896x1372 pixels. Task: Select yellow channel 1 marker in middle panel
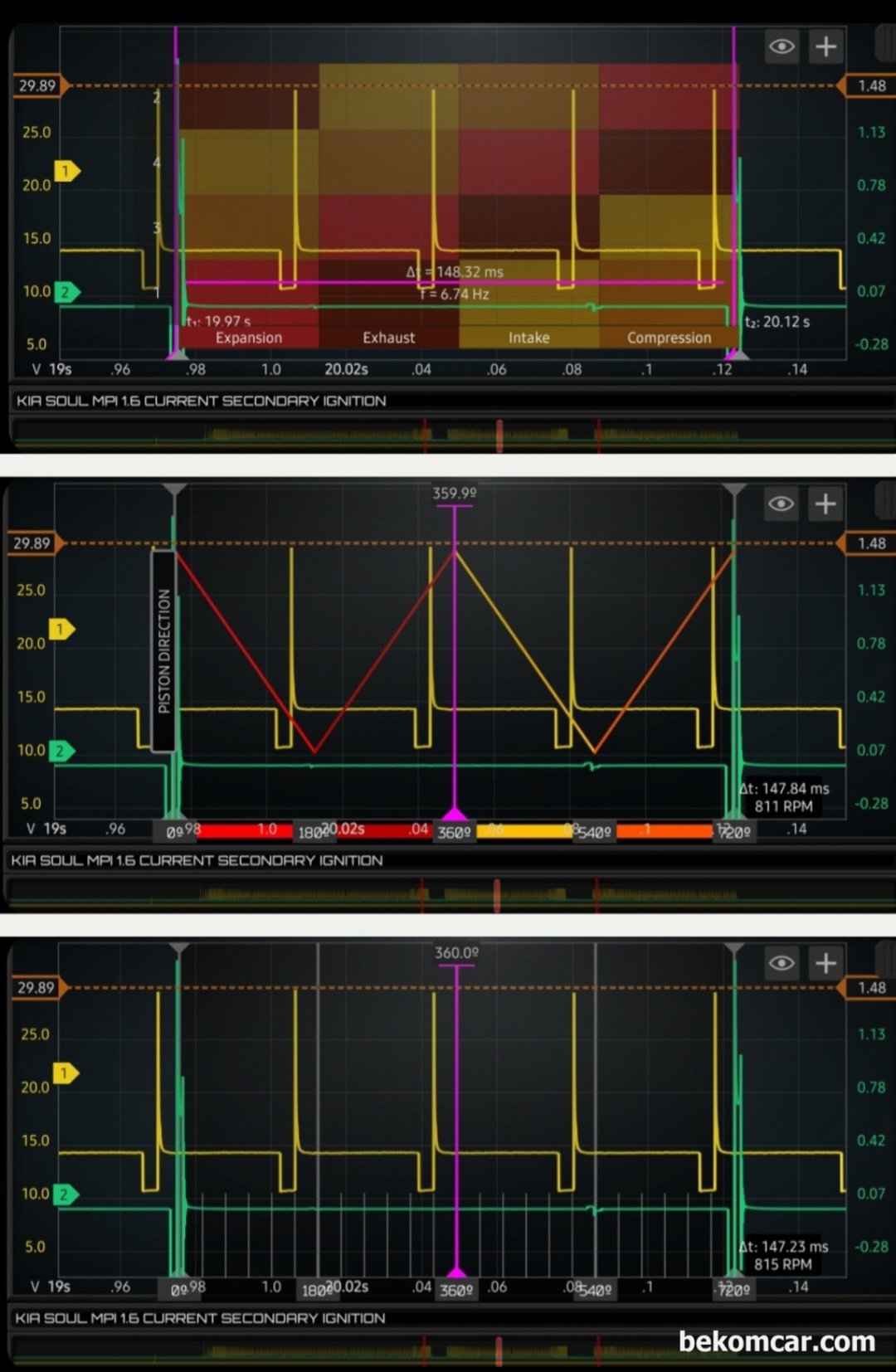click(61, 629)
